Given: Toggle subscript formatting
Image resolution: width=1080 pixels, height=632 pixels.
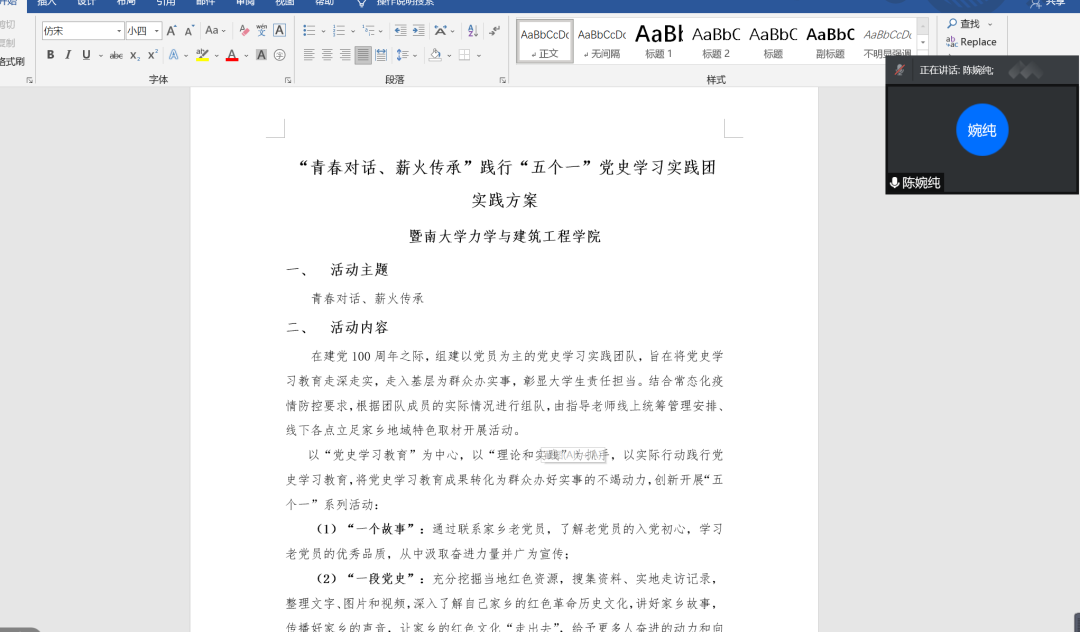Looking at the screenshot, I should point(135,55).
